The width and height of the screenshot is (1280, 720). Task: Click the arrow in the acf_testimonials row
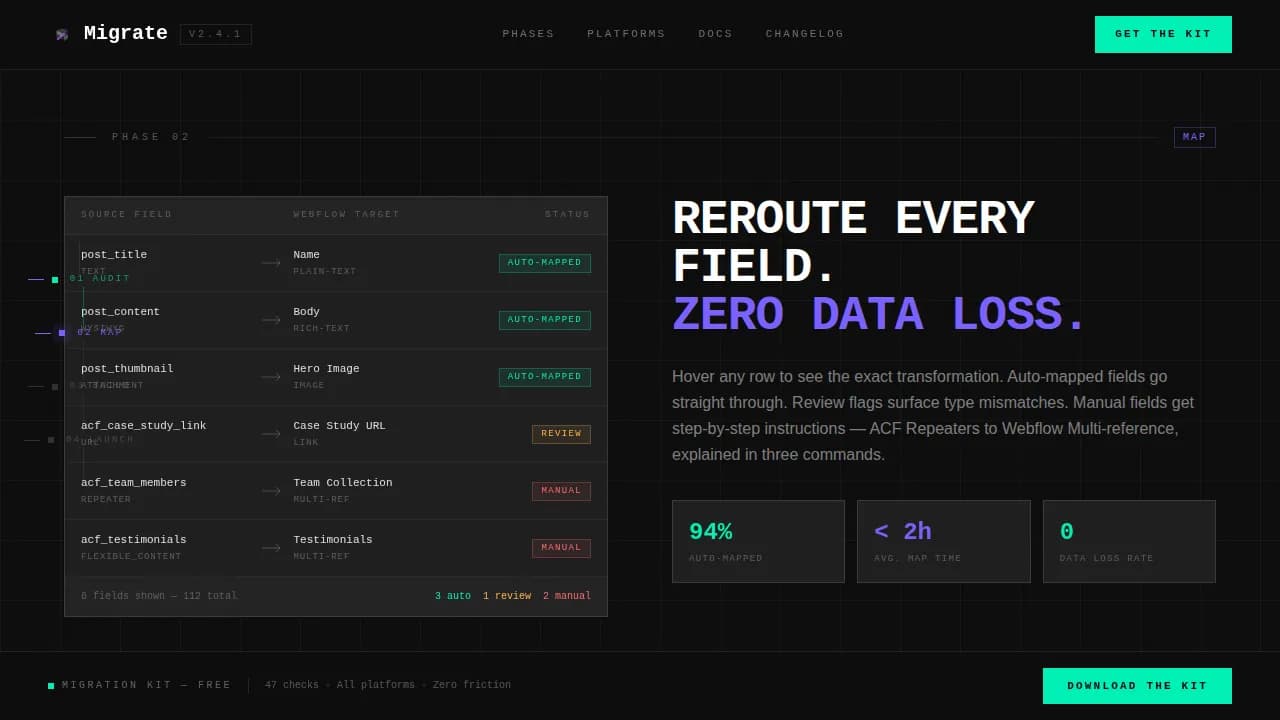(x=271, y=548)
